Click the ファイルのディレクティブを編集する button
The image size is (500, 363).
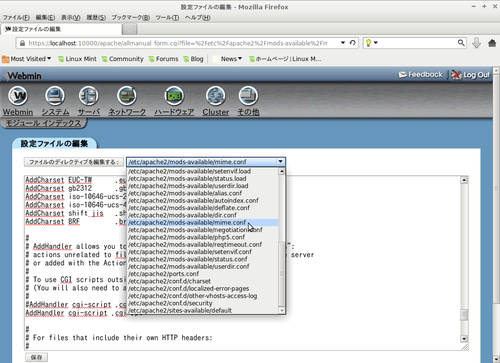point(74,162)
